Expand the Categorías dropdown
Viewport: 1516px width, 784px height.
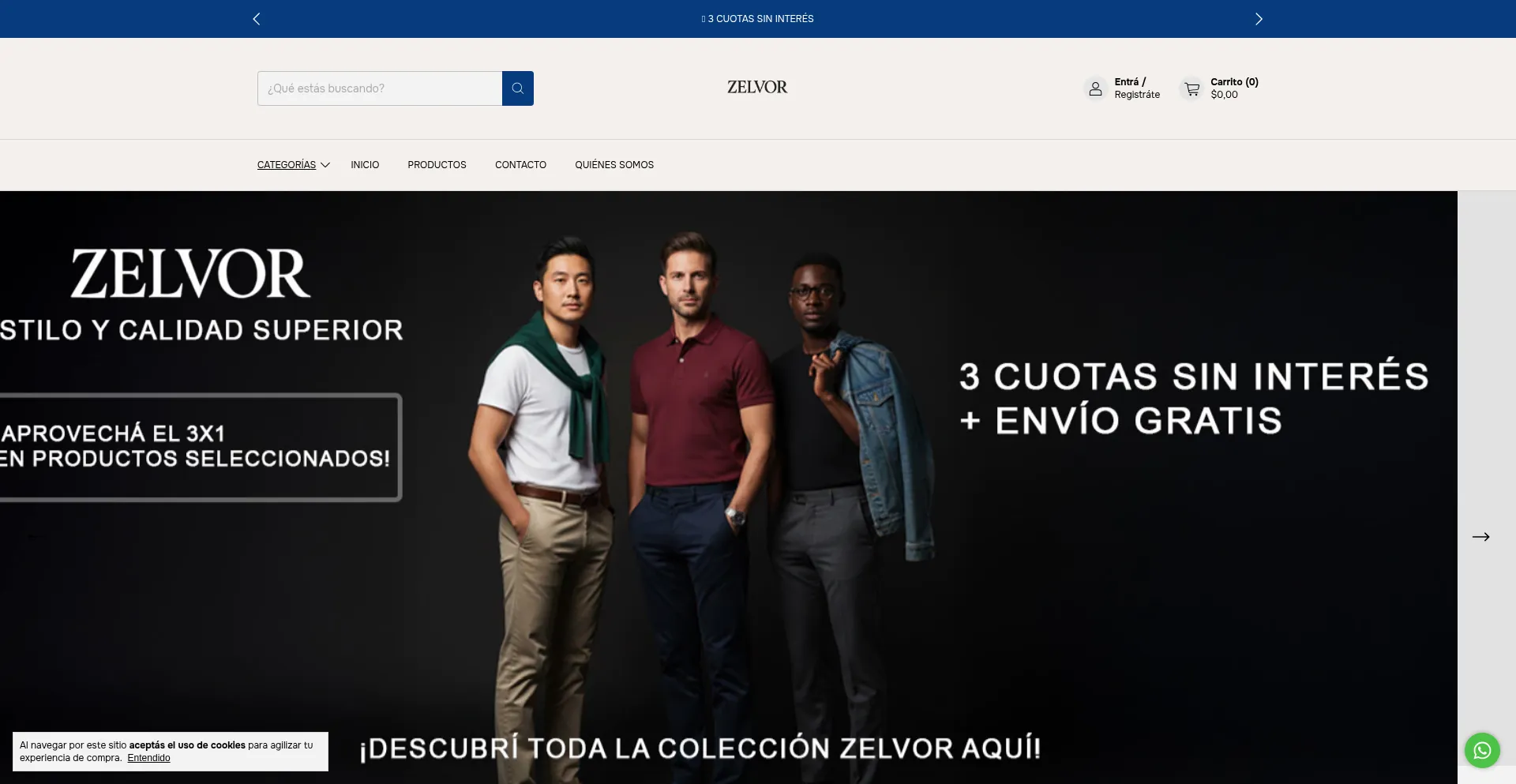point(287,165)
